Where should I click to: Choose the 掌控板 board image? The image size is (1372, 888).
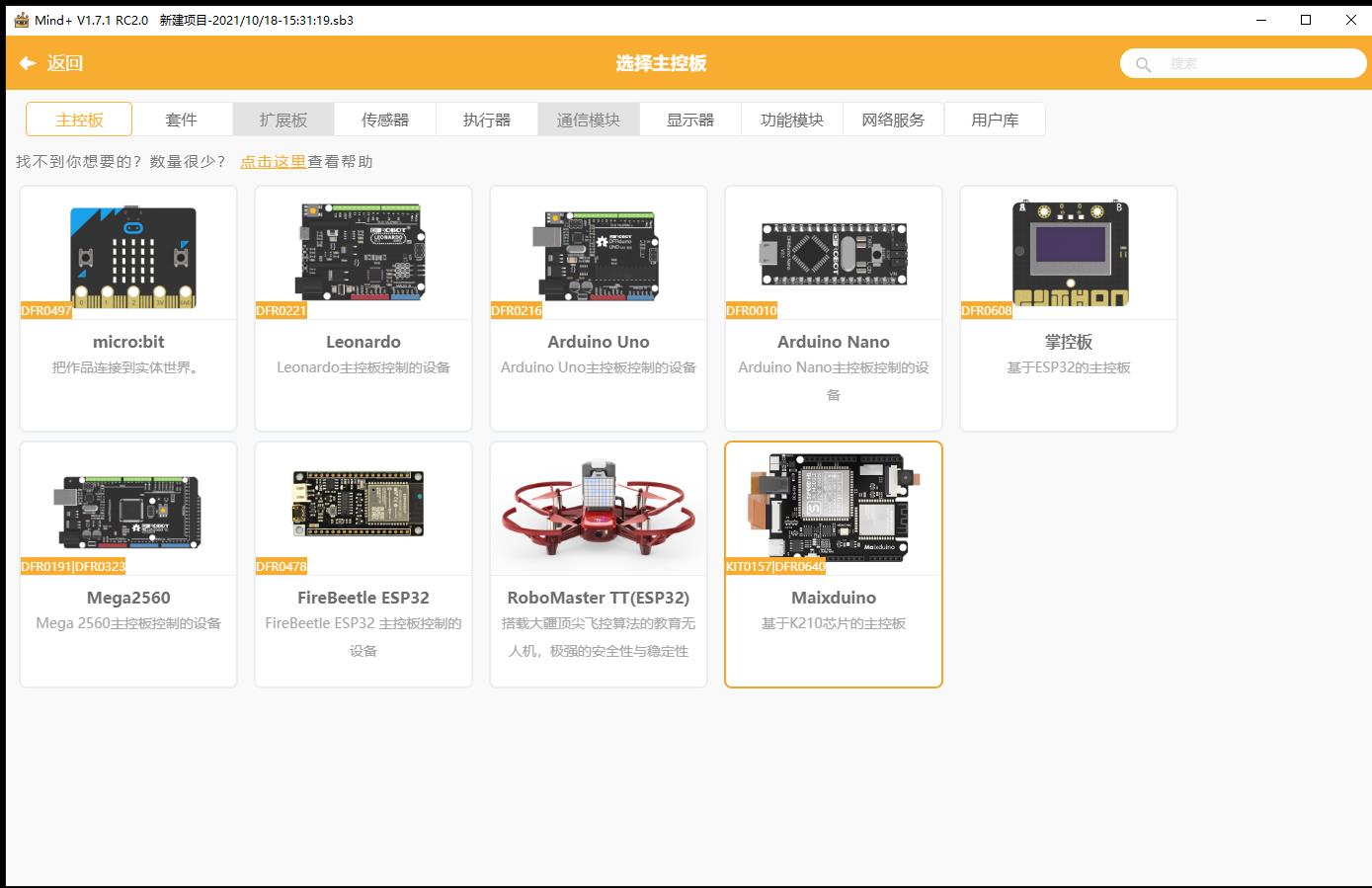(1070, 253)
